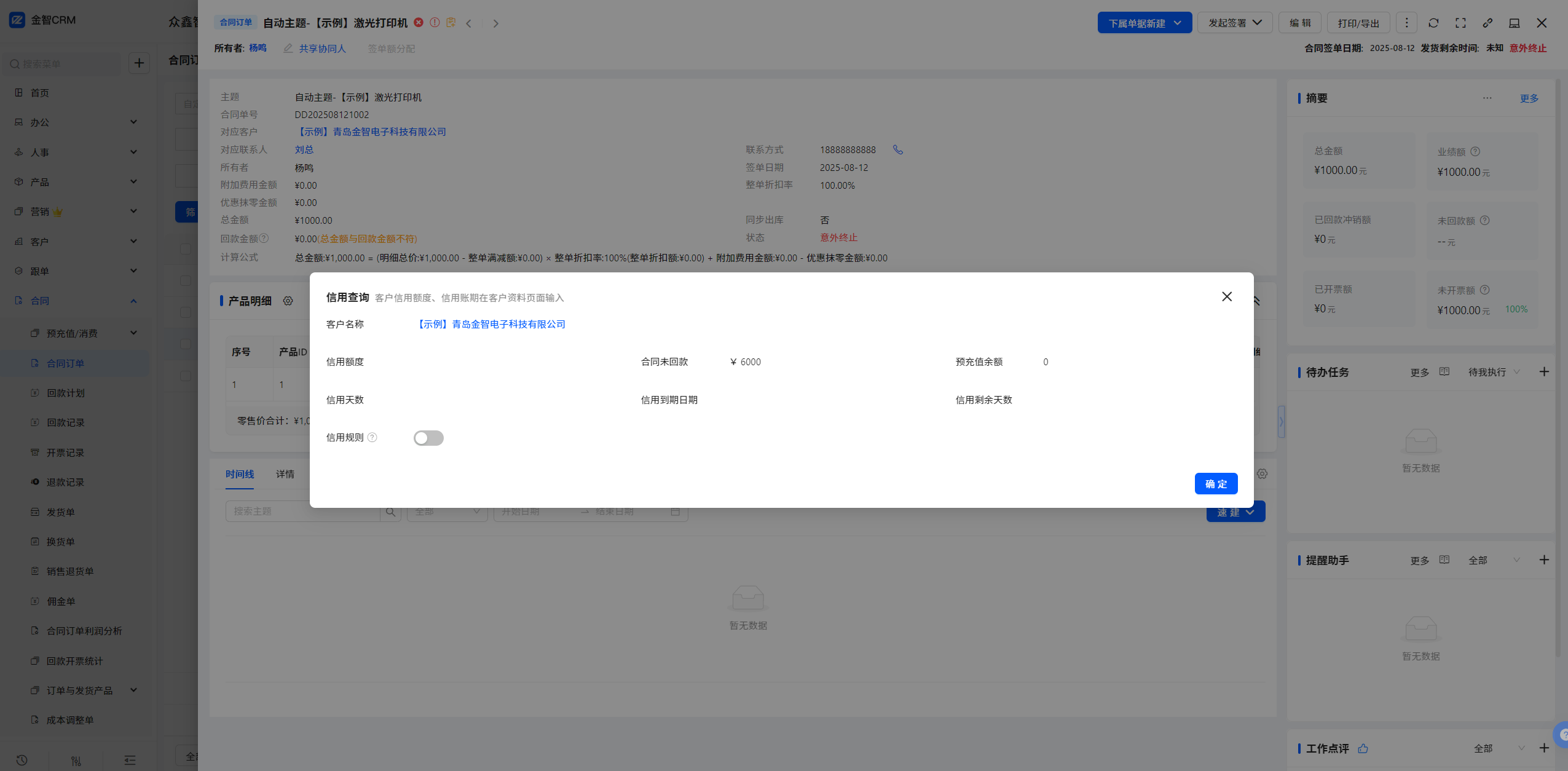Click the 信用规则 help question icon

372,437
